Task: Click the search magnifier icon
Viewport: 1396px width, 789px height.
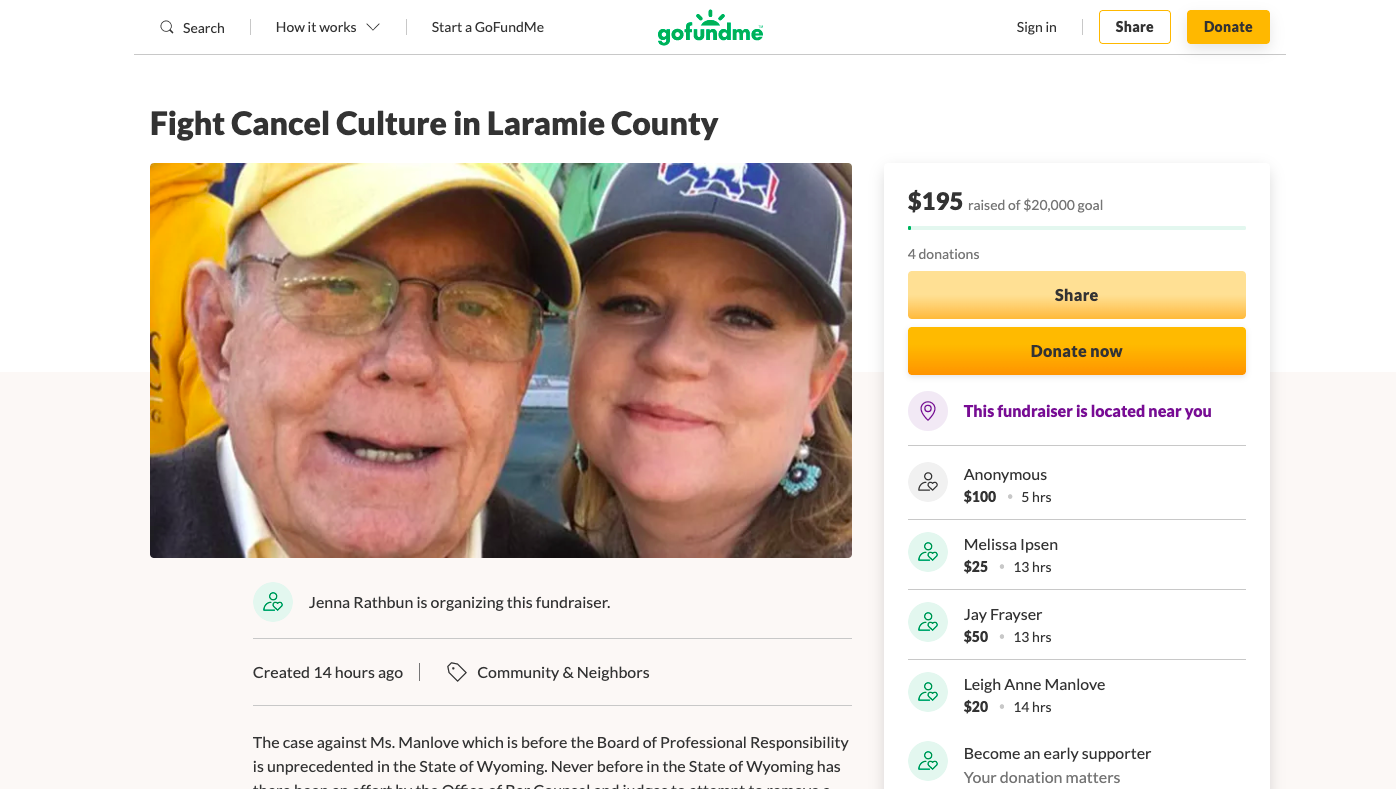Action: [x=166, y=27]
